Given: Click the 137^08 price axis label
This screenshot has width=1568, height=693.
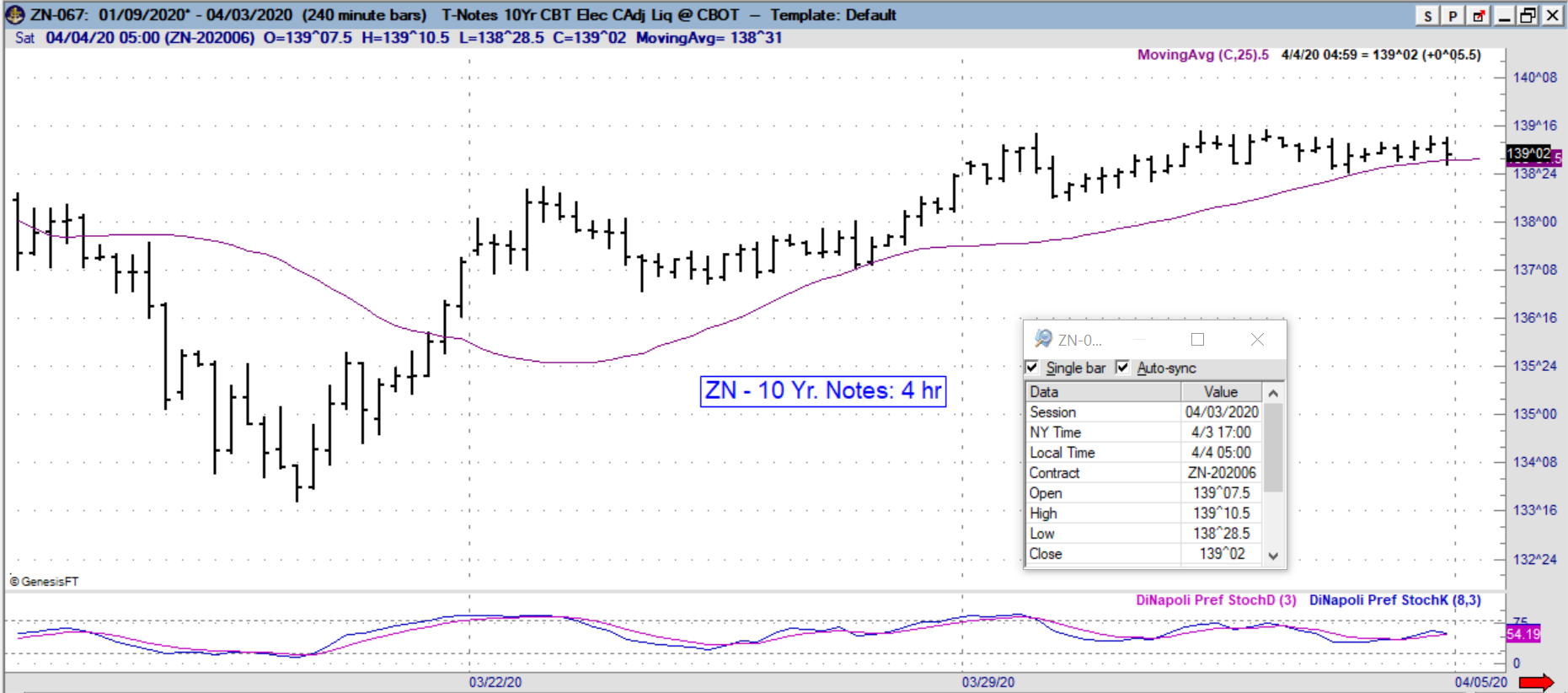Looking at the screenshot, I should [1535, 270].
